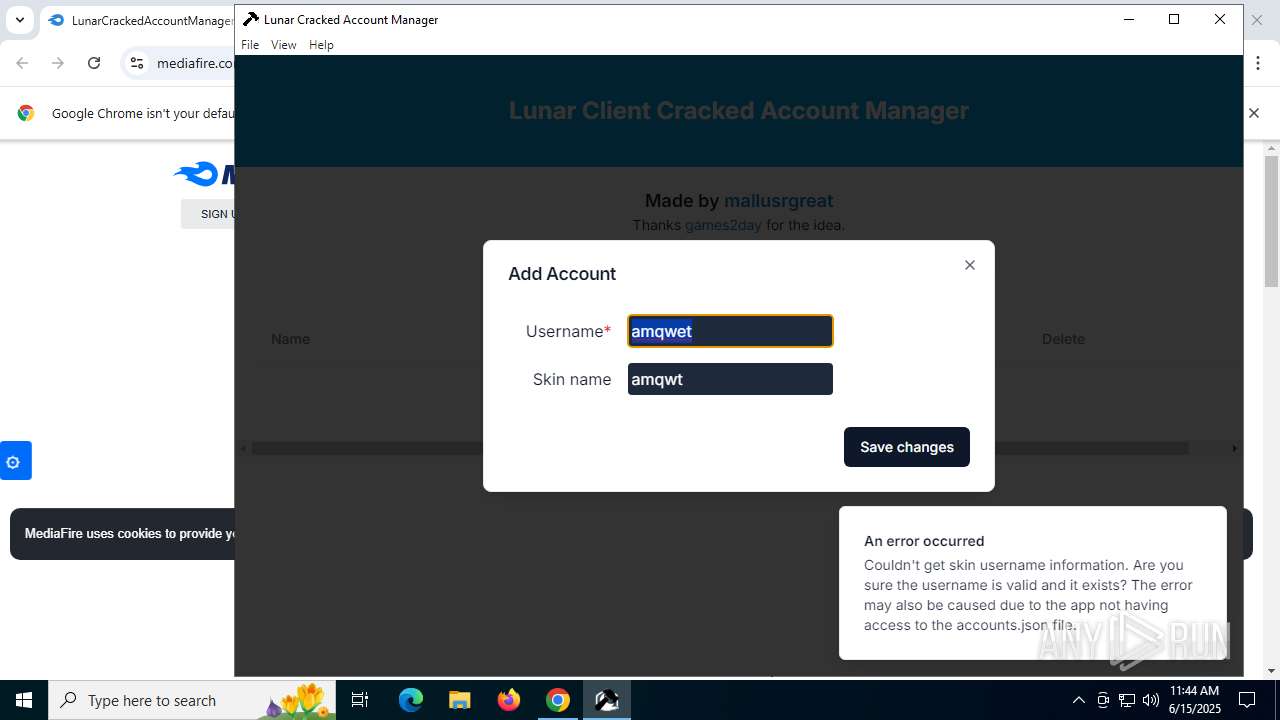
Task: Minimize the Lunar Cracked Account Manager window
Action: pos(1129,19)
